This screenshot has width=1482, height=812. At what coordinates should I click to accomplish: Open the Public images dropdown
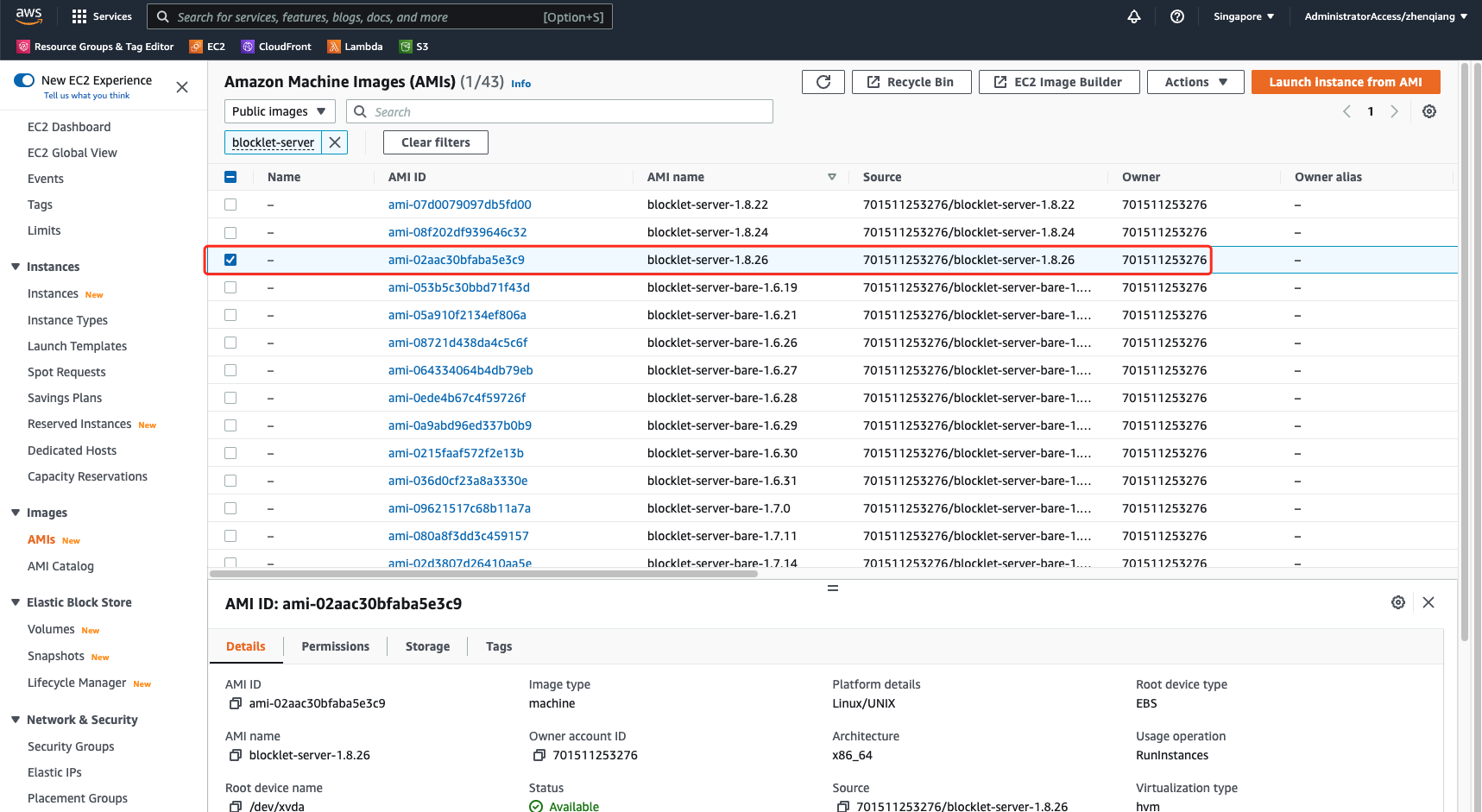[279, 111]
